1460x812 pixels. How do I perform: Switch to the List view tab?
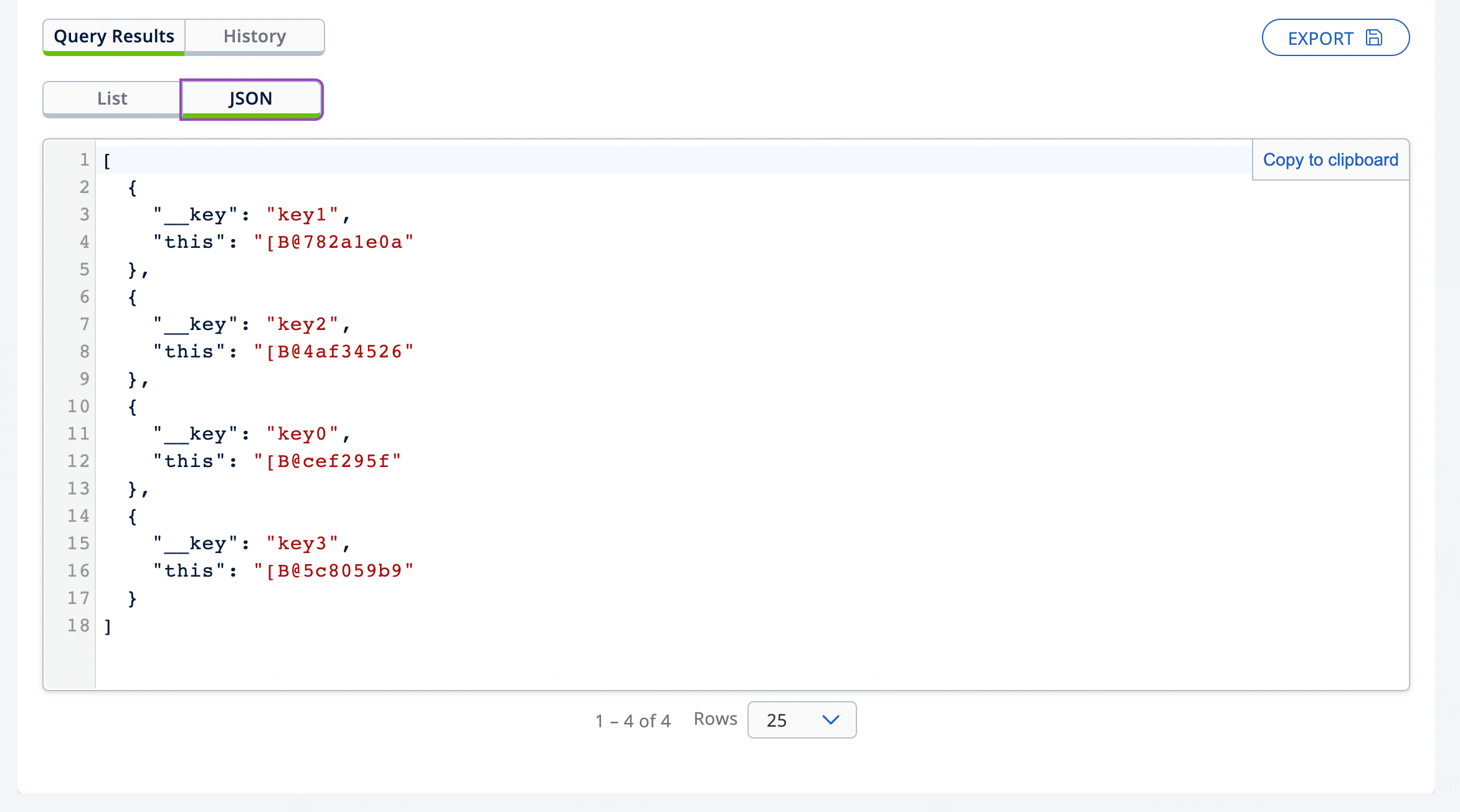tap(111, 98)
